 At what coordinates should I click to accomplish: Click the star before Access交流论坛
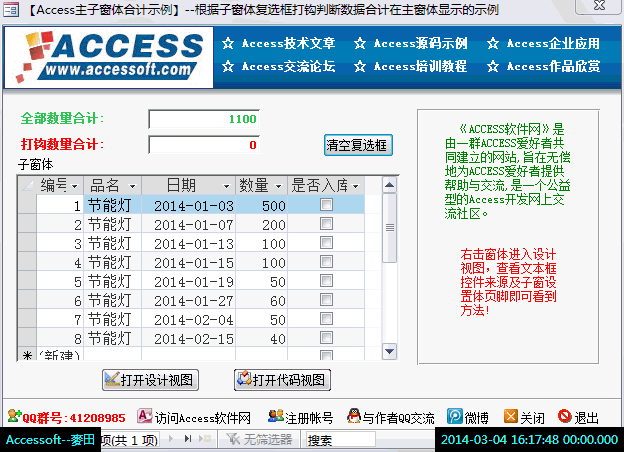[228, 66]
